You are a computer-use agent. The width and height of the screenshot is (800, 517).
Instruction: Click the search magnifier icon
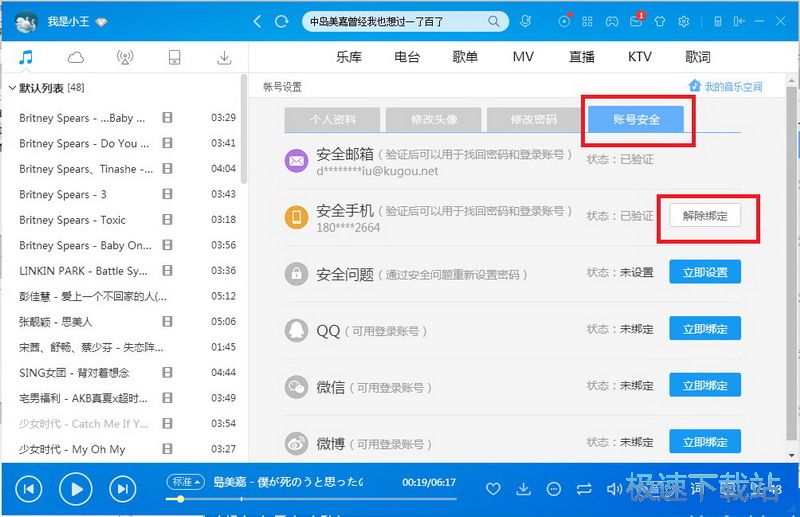pos(493,21)
